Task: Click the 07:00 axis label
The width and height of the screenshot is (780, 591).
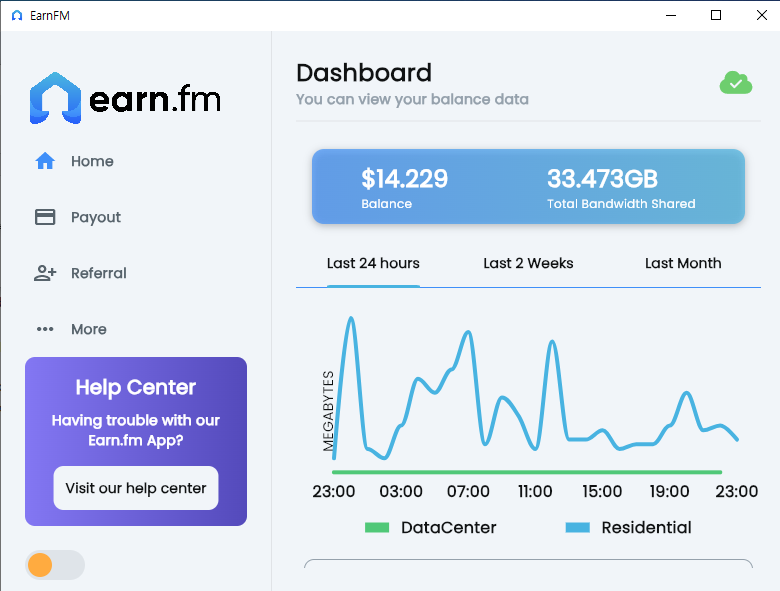Action: pos(468,492)
